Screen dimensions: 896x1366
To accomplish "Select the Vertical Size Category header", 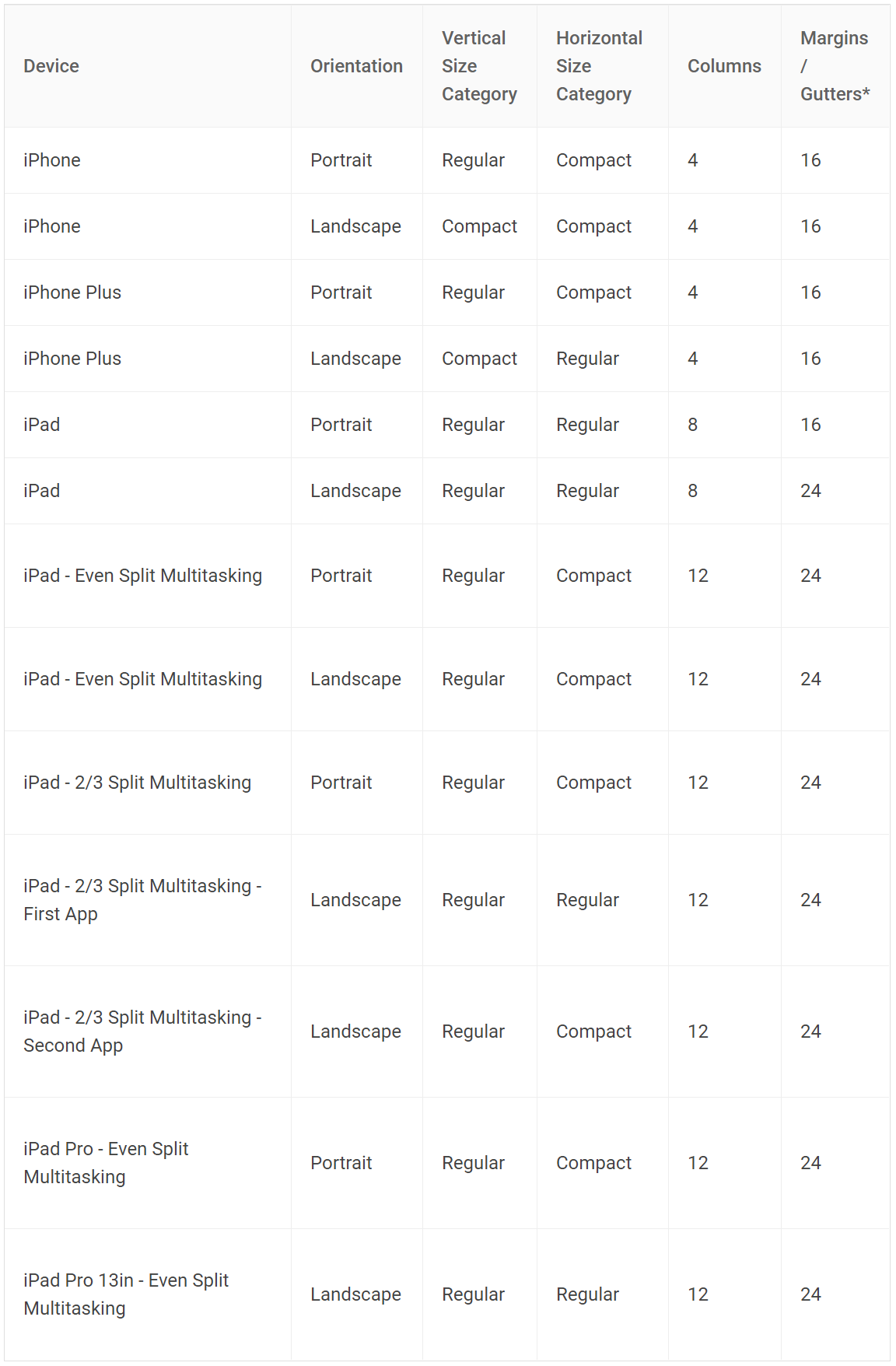I will pos(479,66).
